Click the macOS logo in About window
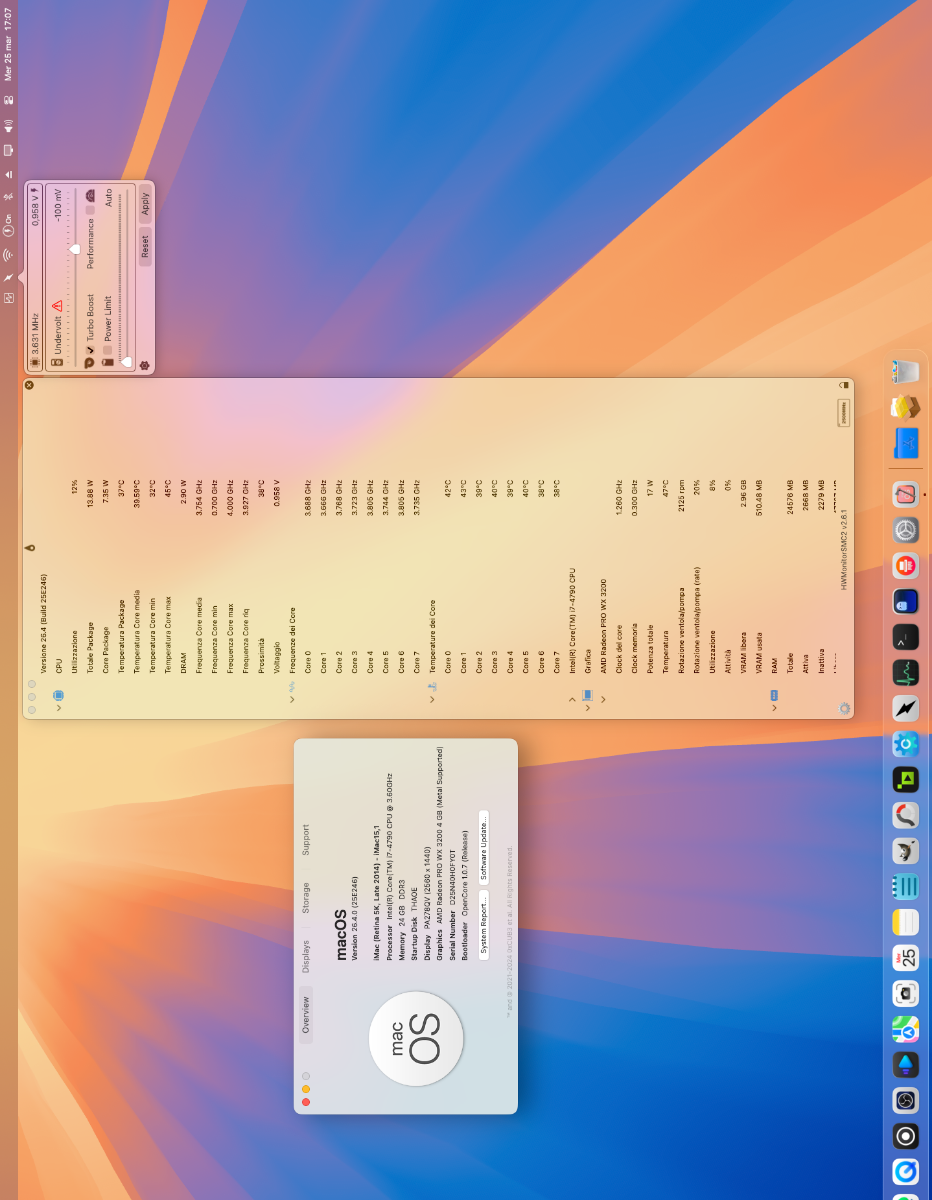This screenshot has height=1200, width=932. pyautogui.click(x=416, y=1039)
